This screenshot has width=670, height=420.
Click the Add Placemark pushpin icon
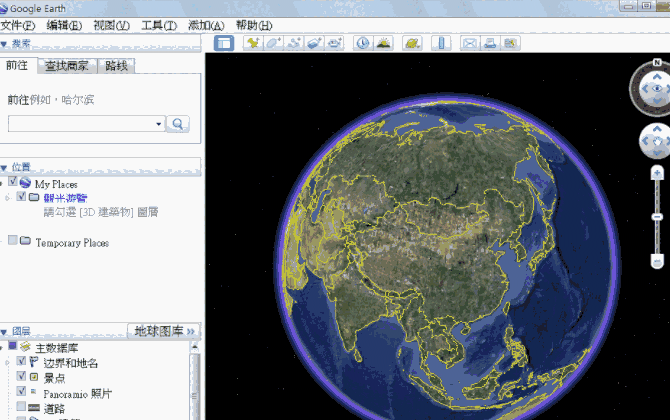coord(252,43)
